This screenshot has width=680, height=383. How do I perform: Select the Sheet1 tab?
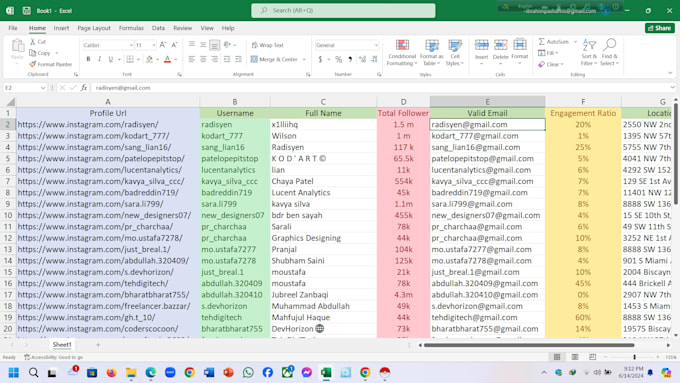(62, 344)
